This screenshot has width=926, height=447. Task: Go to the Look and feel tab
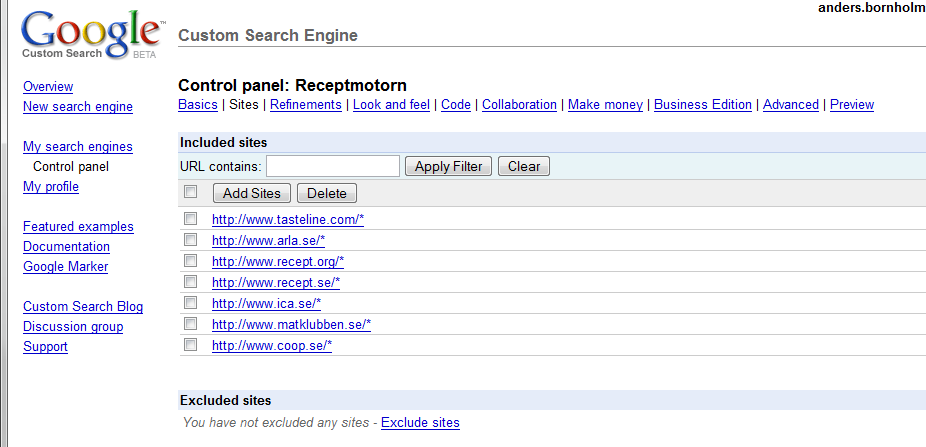coord(391,105)
